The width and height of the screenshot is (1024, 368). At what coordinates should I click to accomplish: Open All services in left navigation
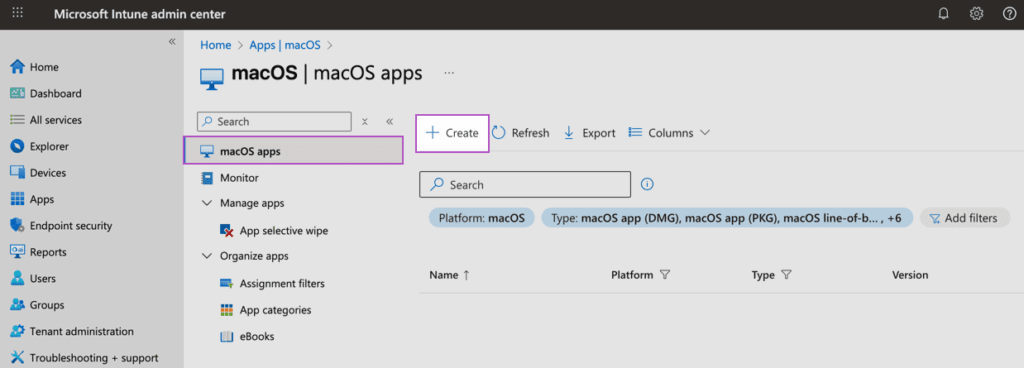pos(46,120)
